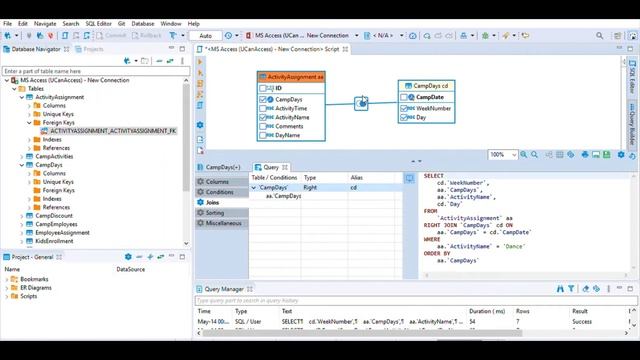Select ACTIVITYASSIGNMENT_ACTIVITYASSIGNMENT_FK foreign key
Image resolution: width=640 pixels, height=360 pixels.
point(113,131)
